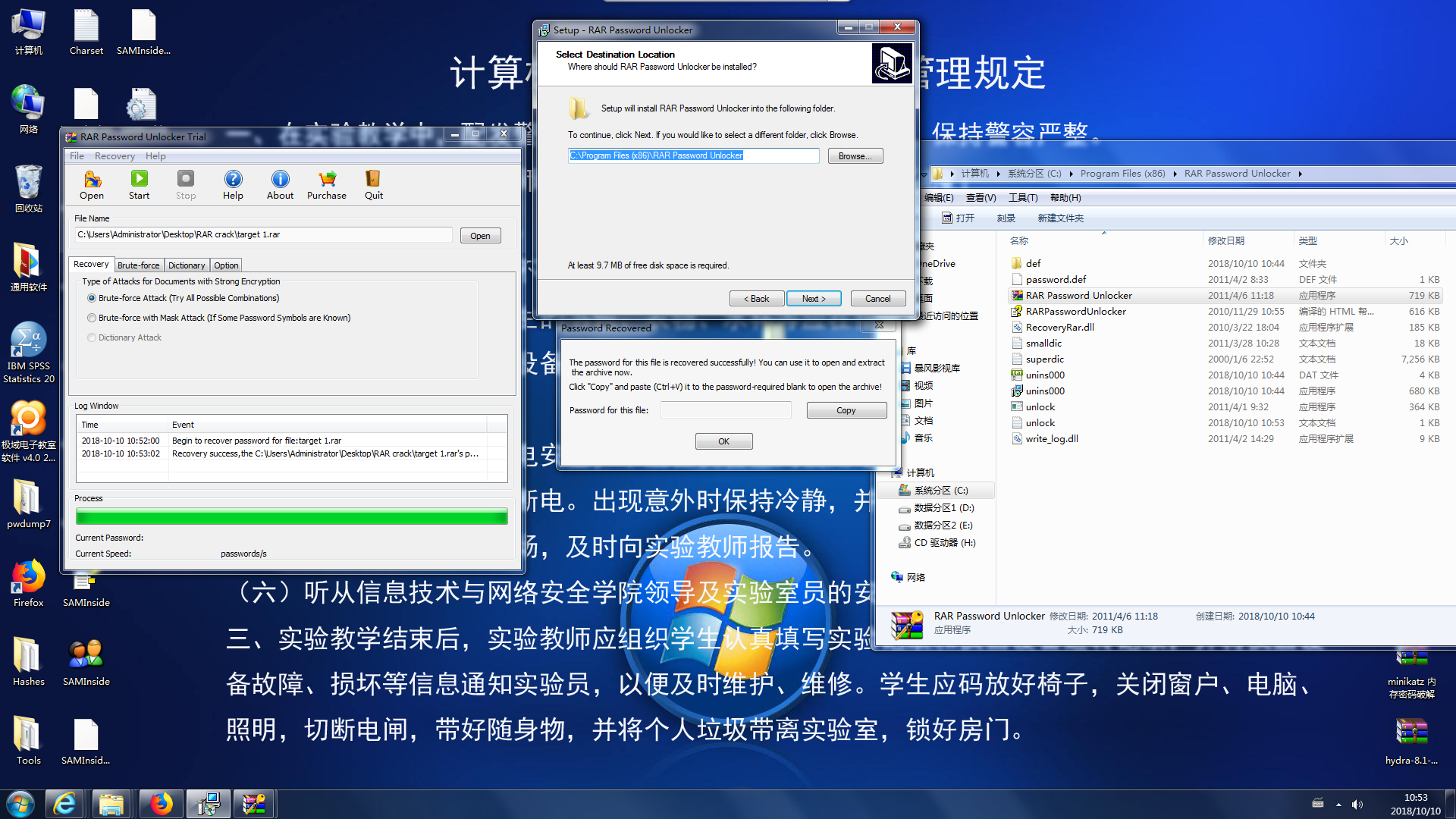Image resolution: width=1456 pixels, height=819 pixels.
Task: Select 数据分区1 (D:) in navigation tree
Action: coord(943,508)
